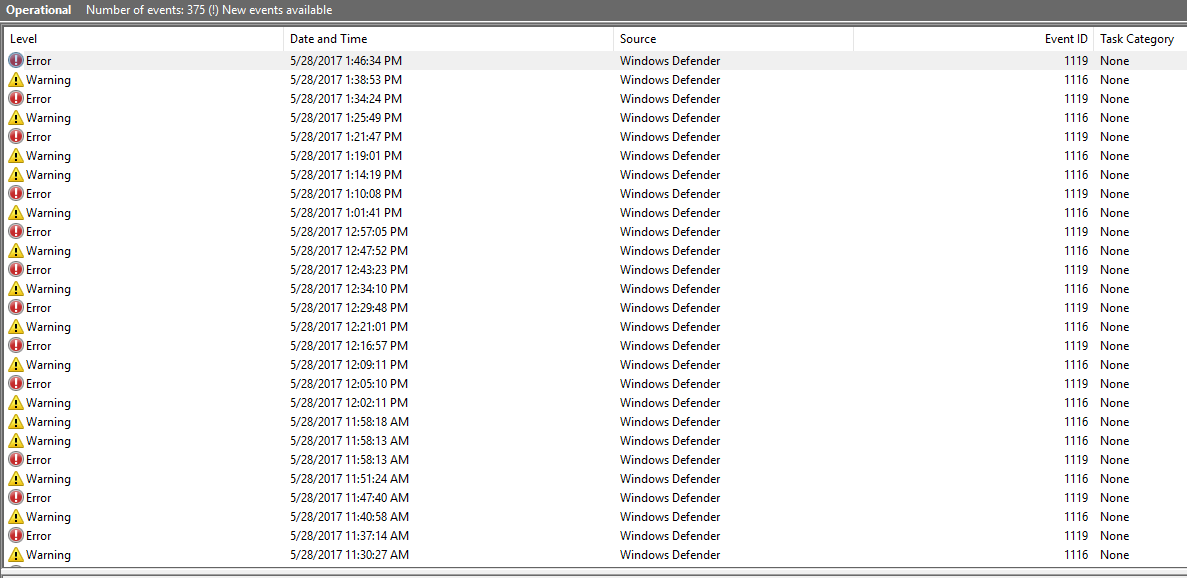Click Windows Defender source in 1:14:19 PM row

coord(670,174)
